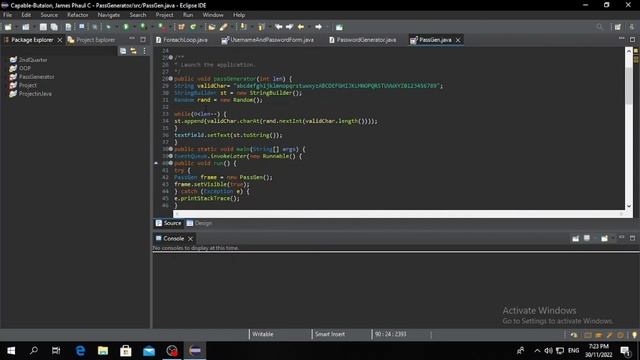Switch to UsernameAndPasswordForm.java tab
The width and height of the screenshot is (640, 360).
click(268, 40)
